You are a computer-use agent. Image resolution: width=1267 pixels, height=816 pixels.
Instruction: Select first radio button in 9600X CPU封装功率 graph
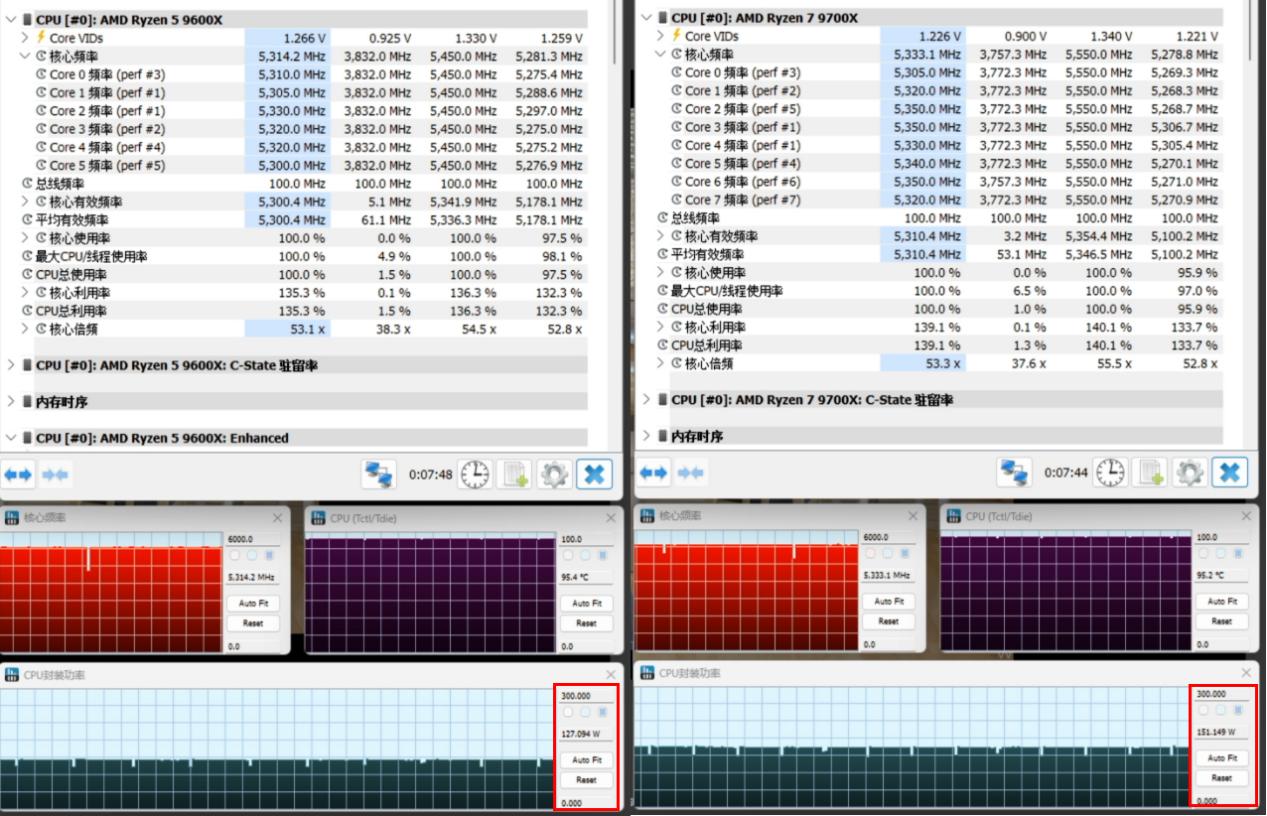(570, 712)
